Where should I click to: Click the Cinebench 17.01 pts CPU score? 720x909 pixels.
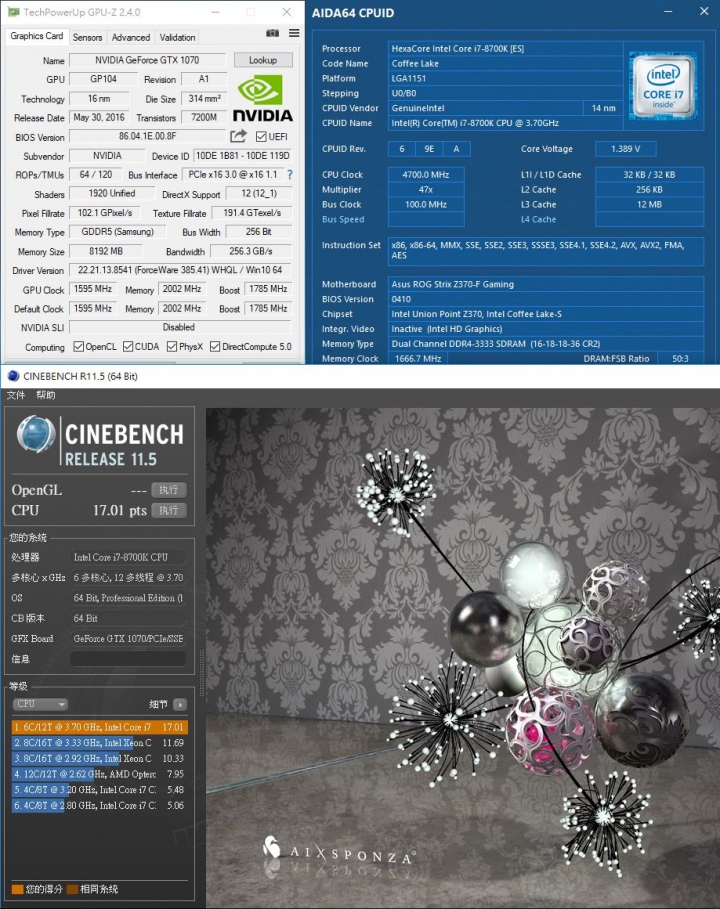tap(119, 510)
